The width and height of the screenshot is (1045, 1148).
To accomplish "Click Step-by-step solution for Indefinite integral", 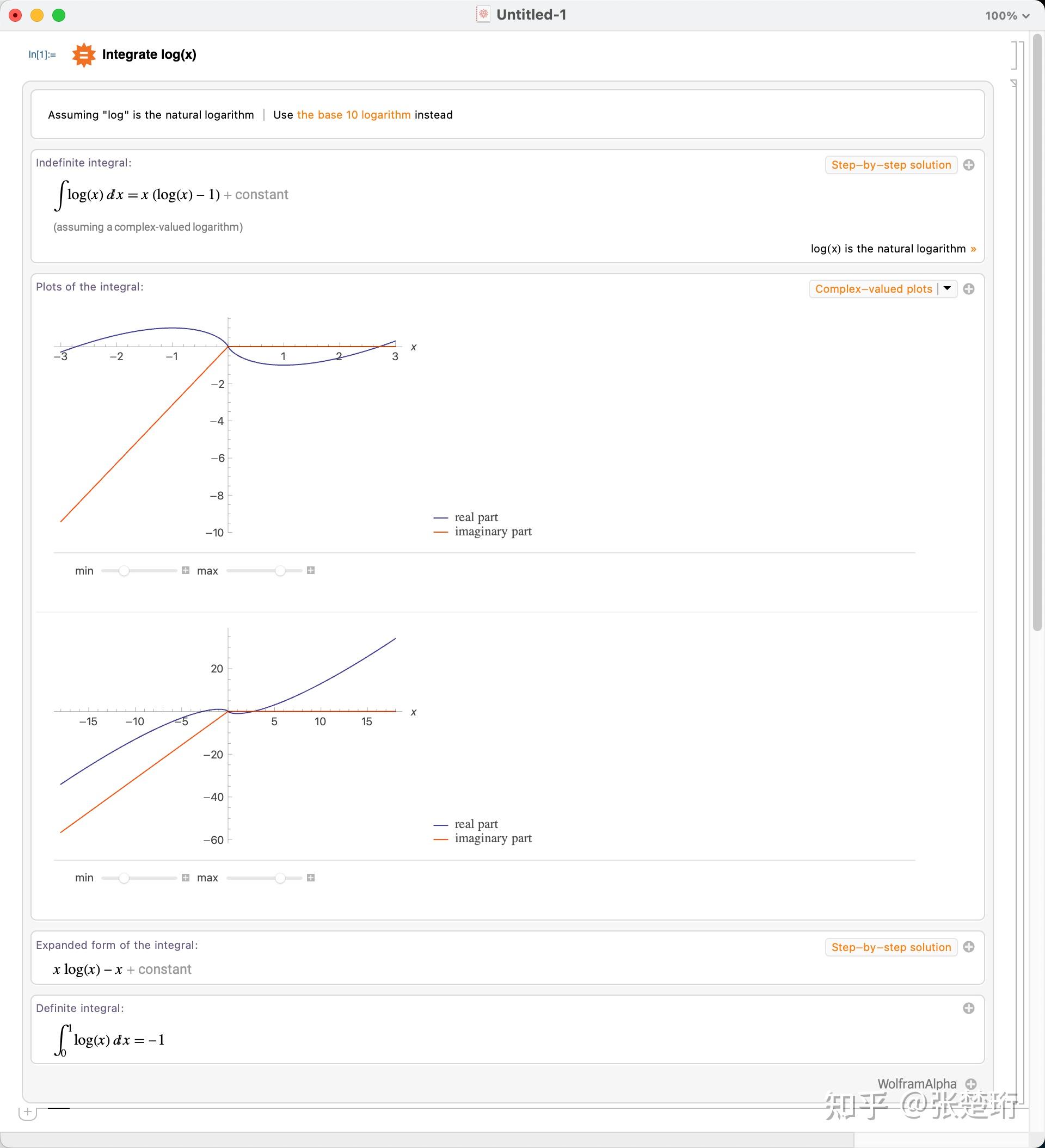I will [x=891, y=165].
